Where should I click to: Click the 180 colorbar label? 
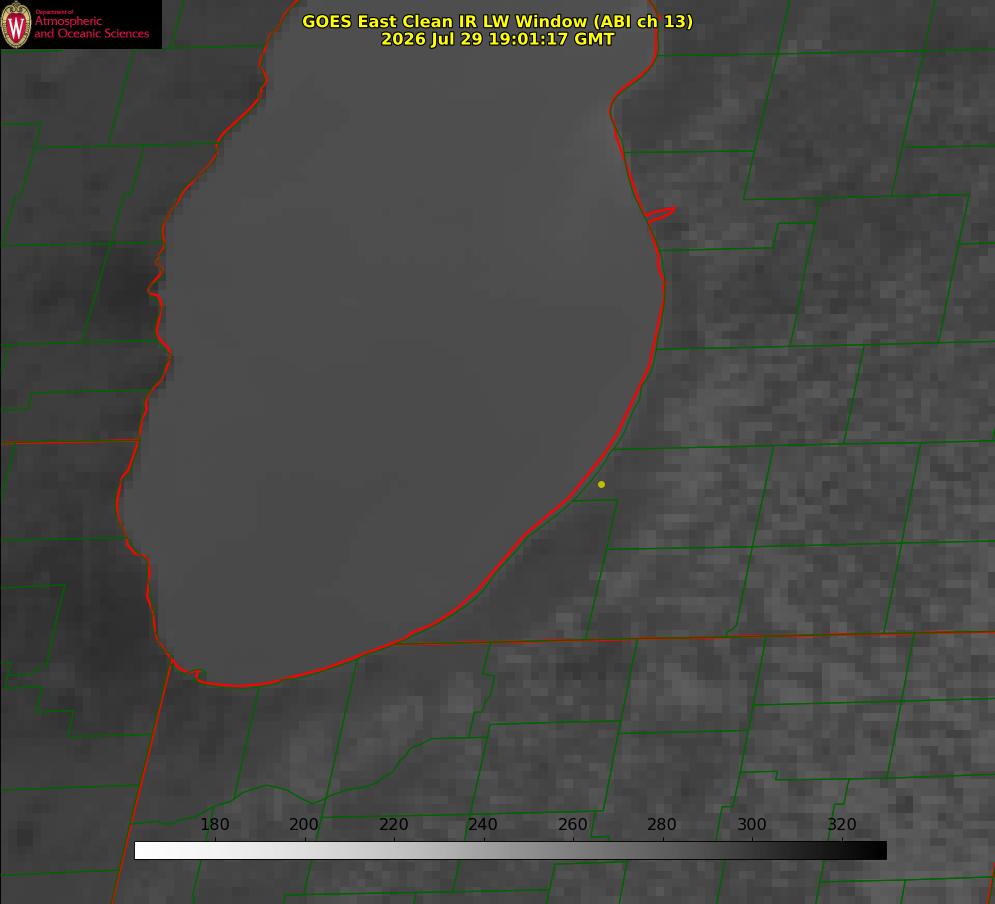[x=215, y=824]
